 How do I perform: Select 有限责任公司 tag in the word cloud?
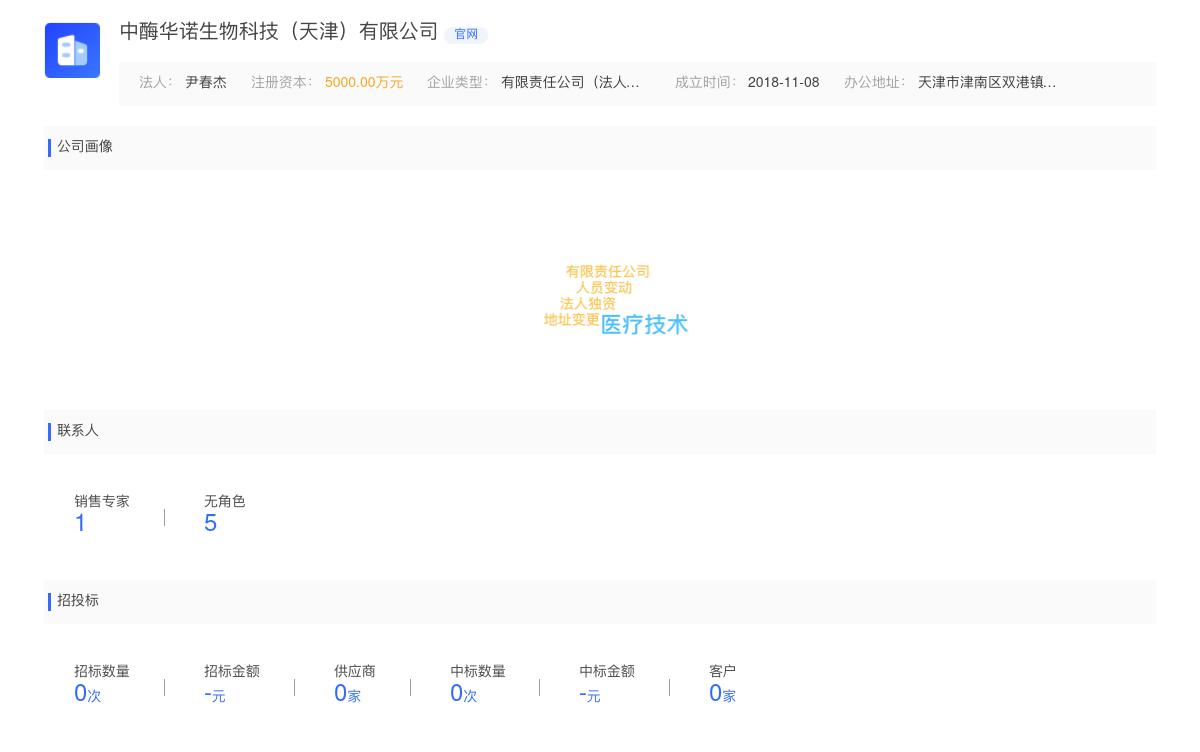(x=607, y=271)
